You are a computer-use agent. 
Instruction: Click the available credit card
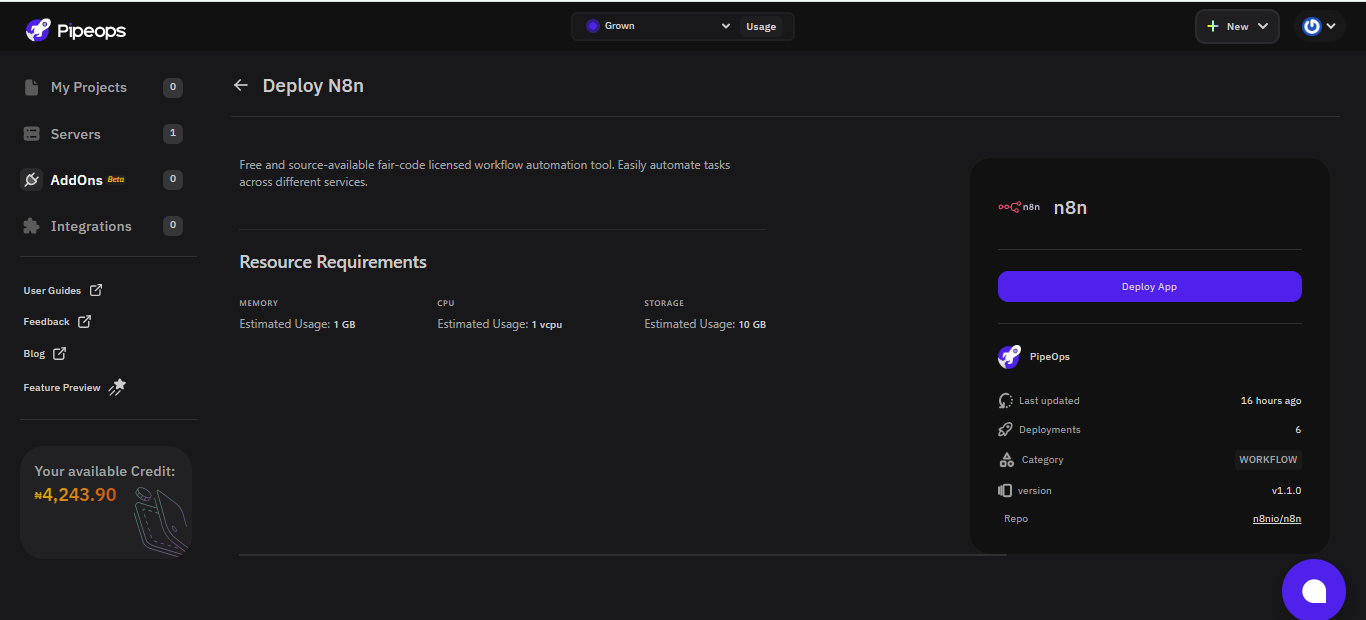pos(106,502)
